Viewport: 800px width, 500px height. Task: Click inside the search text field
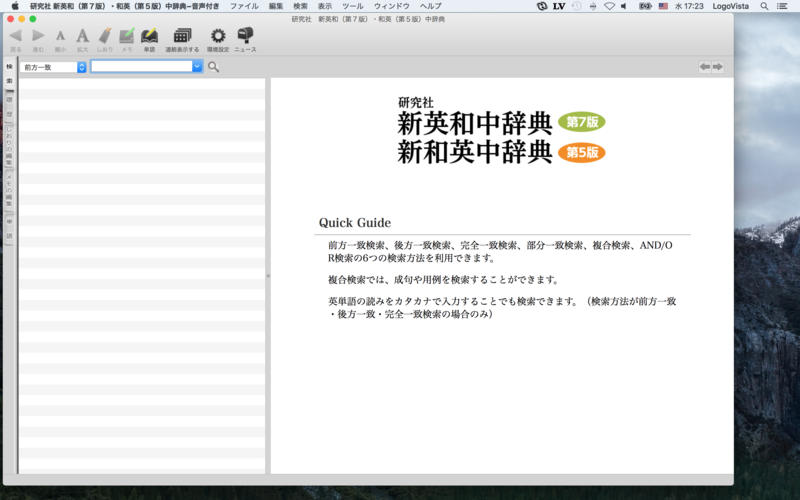[x=140, y=67]
